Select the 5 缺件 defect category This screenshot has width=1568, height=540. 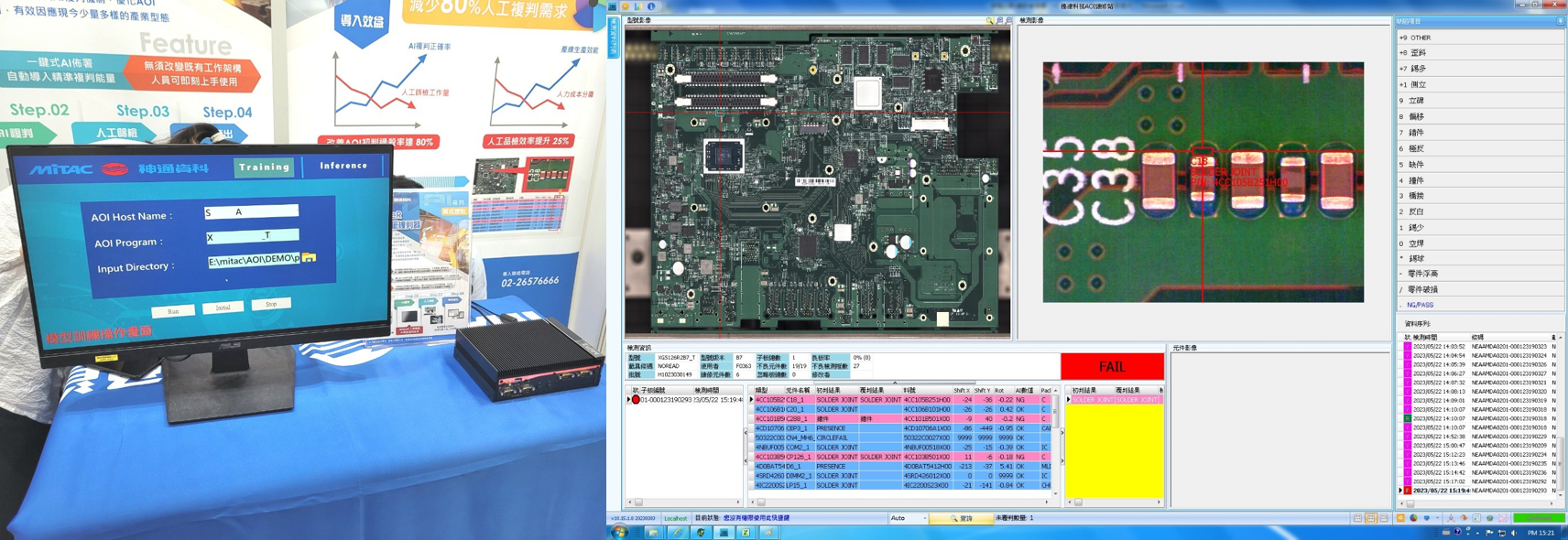tap(1480, 165)
